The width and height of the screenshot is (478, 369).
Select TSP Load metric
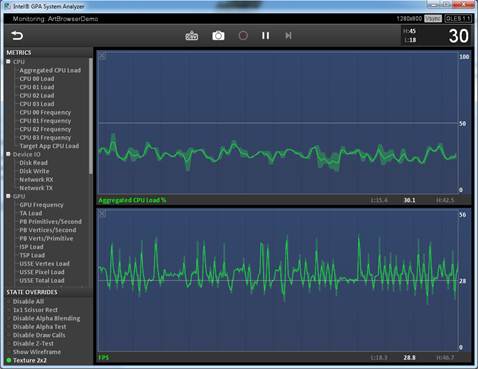(x=32, y=255)
